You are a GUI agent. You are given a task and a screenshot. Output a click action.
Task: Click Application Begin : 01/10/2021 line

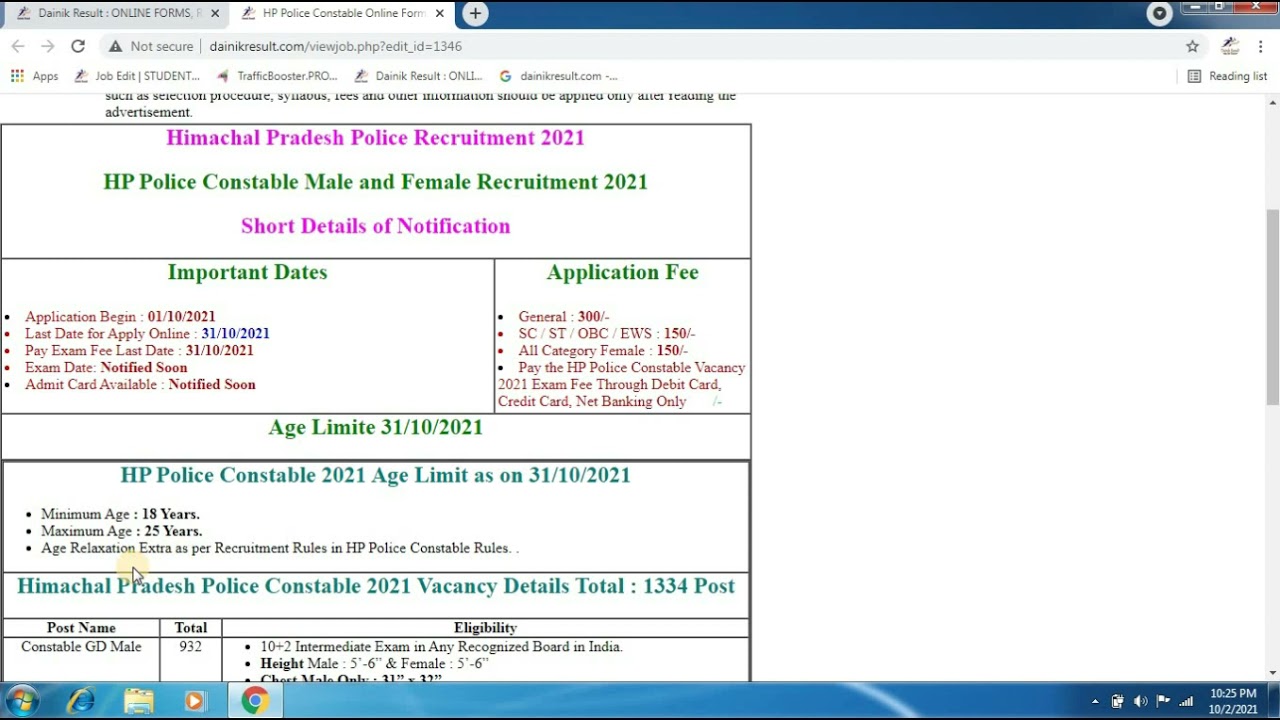coord(120,316)
